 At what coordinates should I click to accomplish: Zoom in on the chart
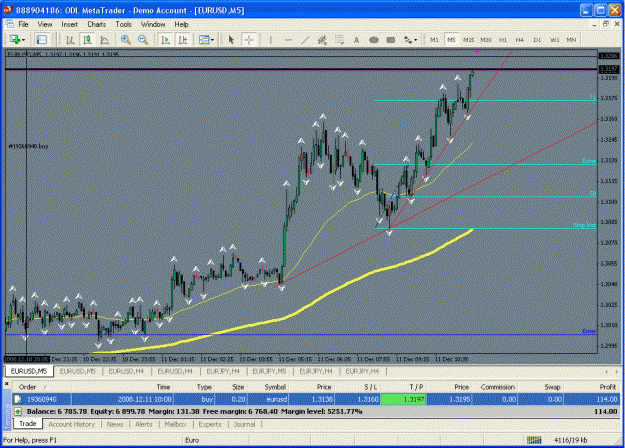[x=126, y=40]
